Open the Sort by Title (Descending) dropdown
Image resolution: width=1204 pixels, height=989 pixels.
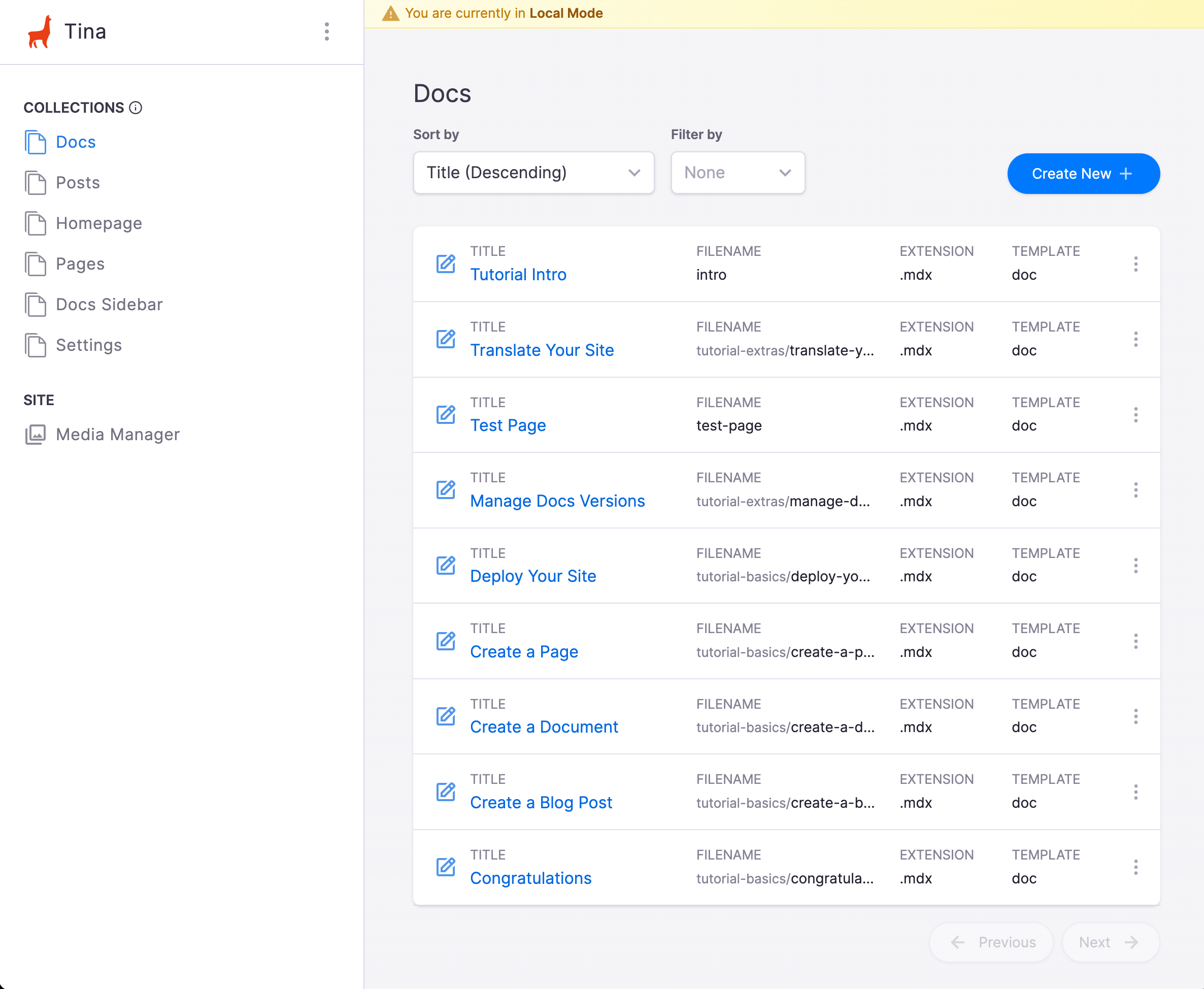533,173
